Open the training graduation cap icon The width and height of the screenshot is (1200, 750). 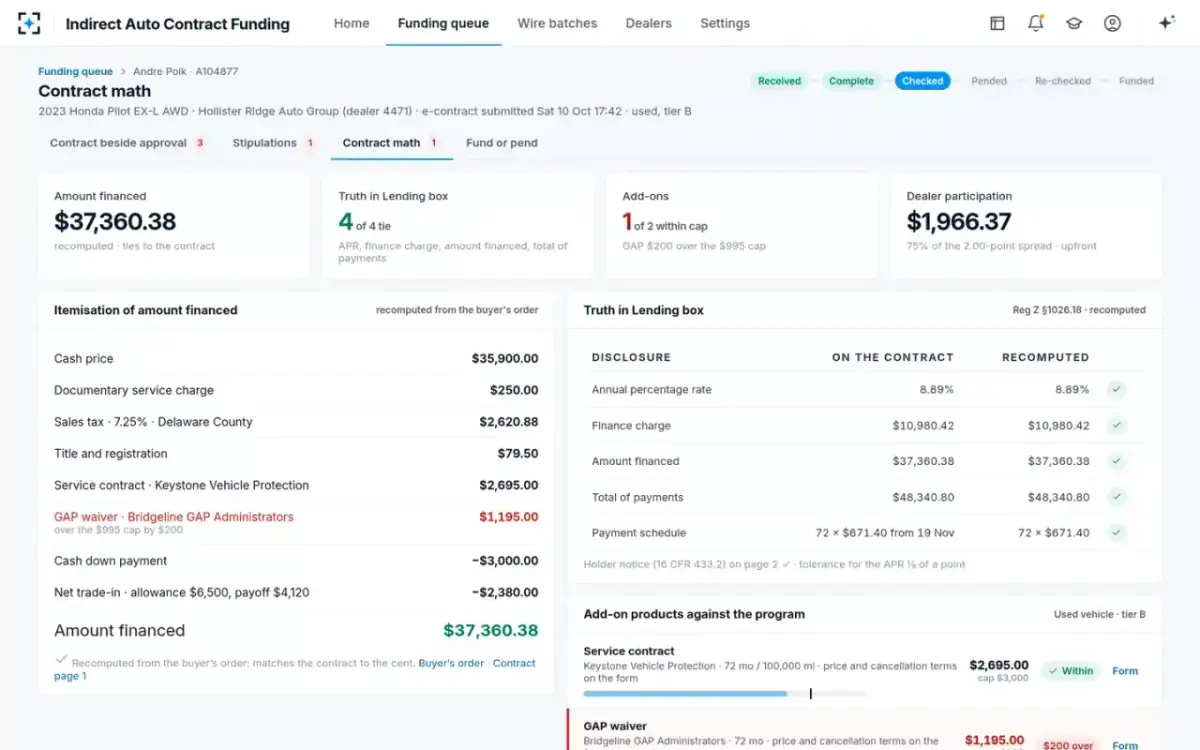1074,23
